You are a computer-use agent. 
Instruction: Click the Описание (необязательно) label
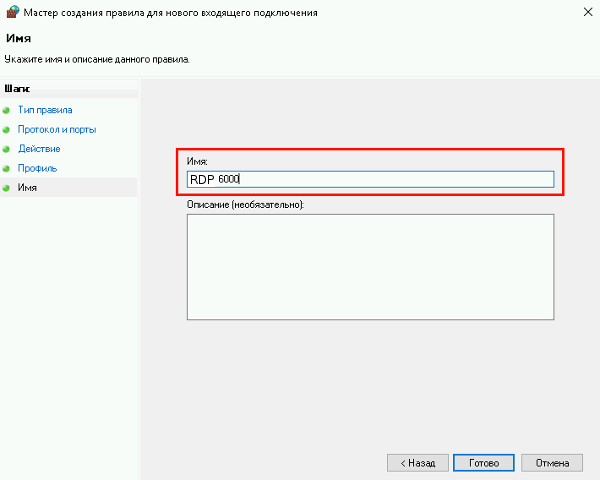(245, 204)
